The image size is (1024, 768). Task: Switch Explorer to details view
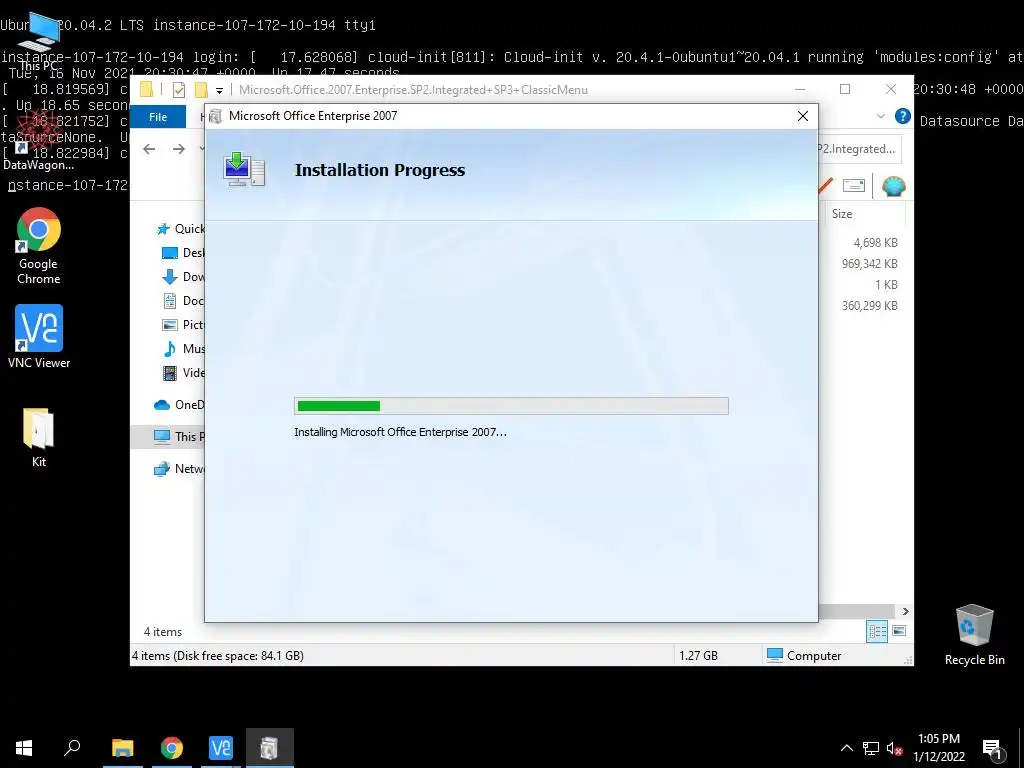click(877, 631)
